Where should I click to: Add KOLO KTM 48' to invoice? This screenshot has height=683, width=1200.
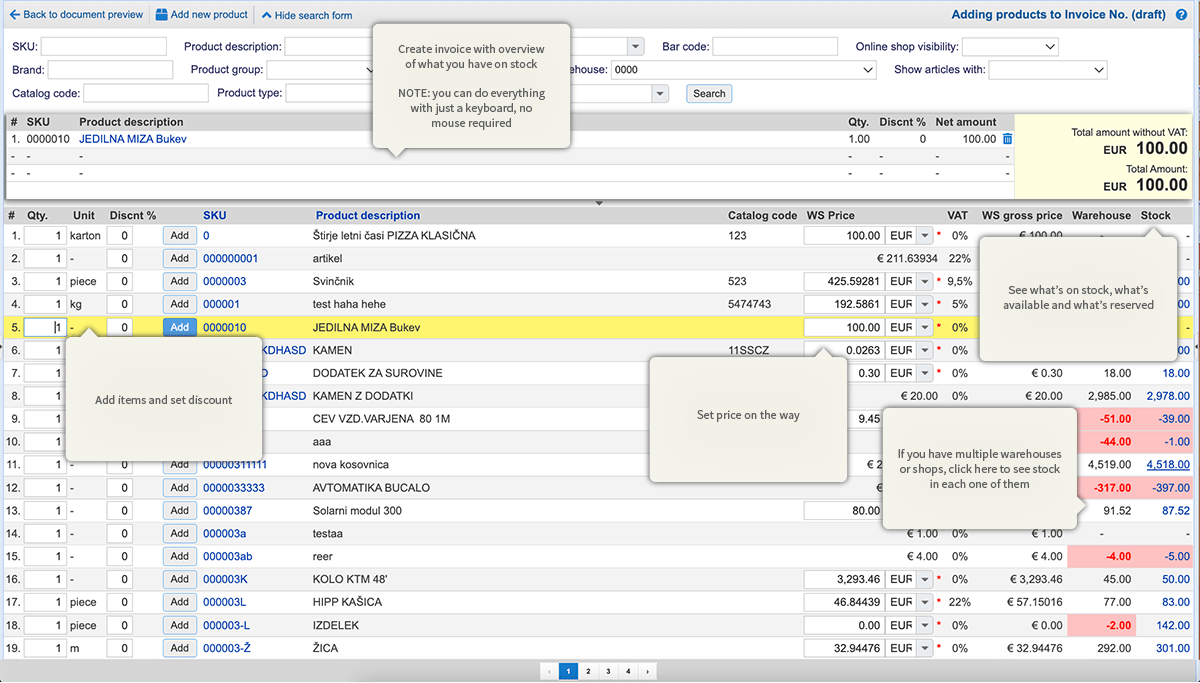coord(180,579)
